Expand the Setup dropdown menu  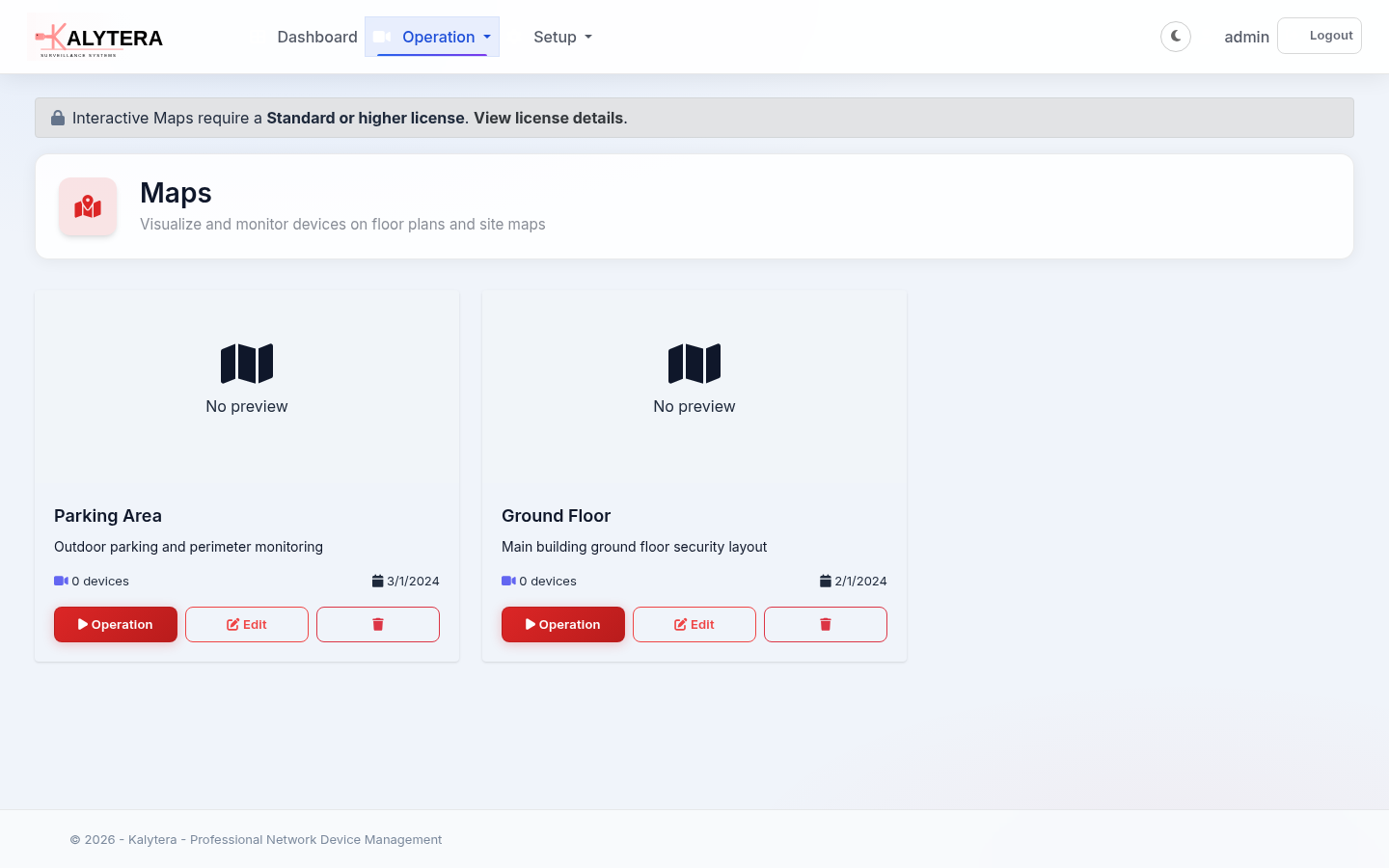tap(562, 37)
